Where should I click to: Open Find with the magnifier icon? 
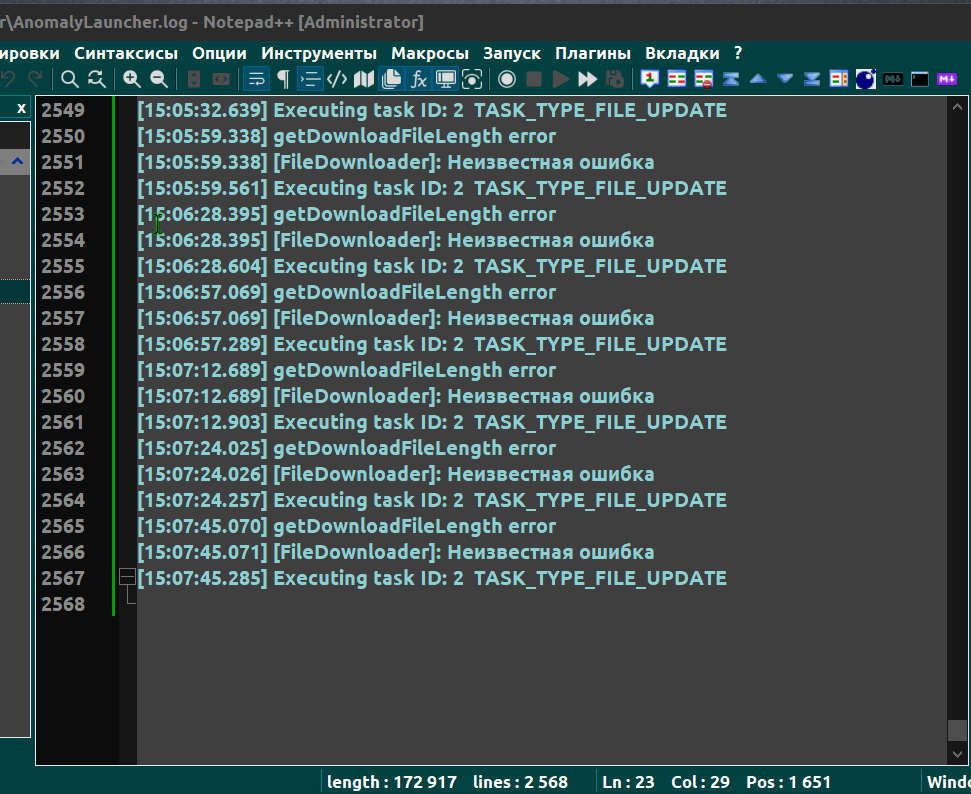click(x=70, y=79)
